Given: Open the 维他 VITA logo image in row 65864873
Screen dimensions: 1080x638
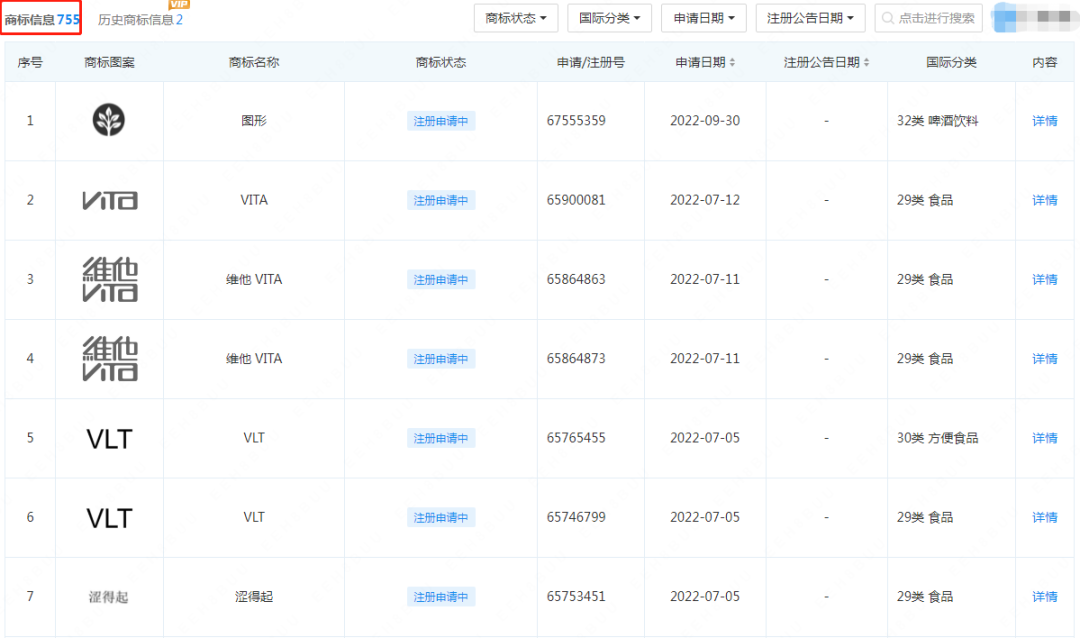Looking at the screenshot, I should coord(110,358).
